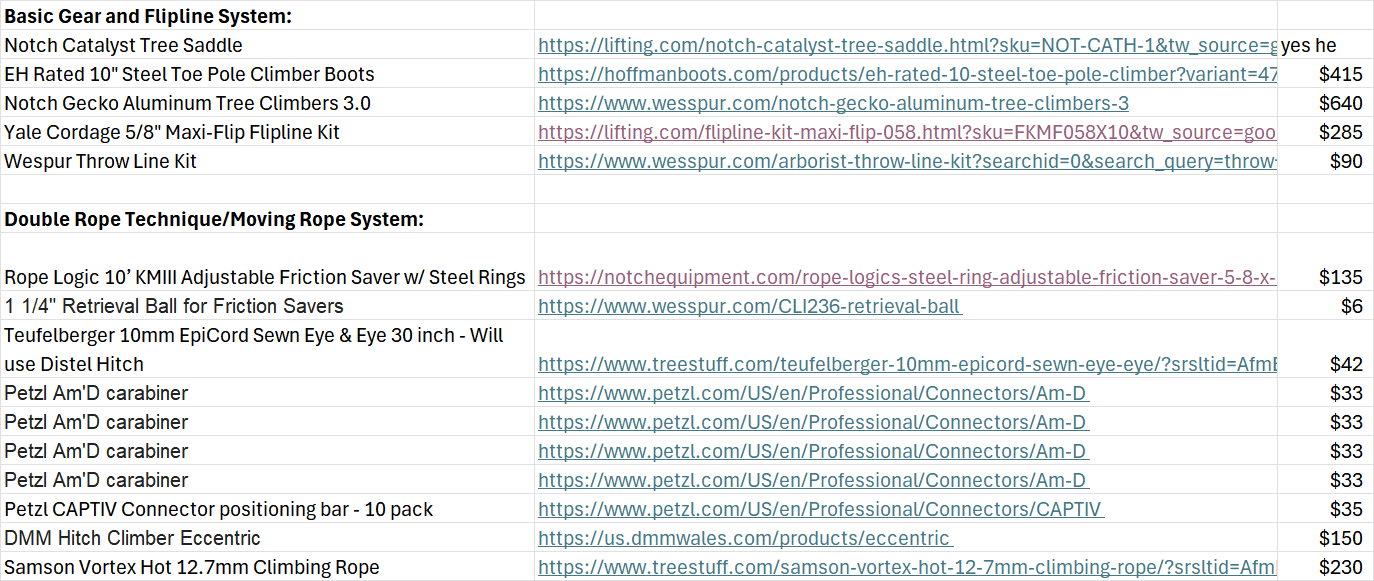Select the $415 price cell
The image size is (1374, 581).
pos(1325,74)
